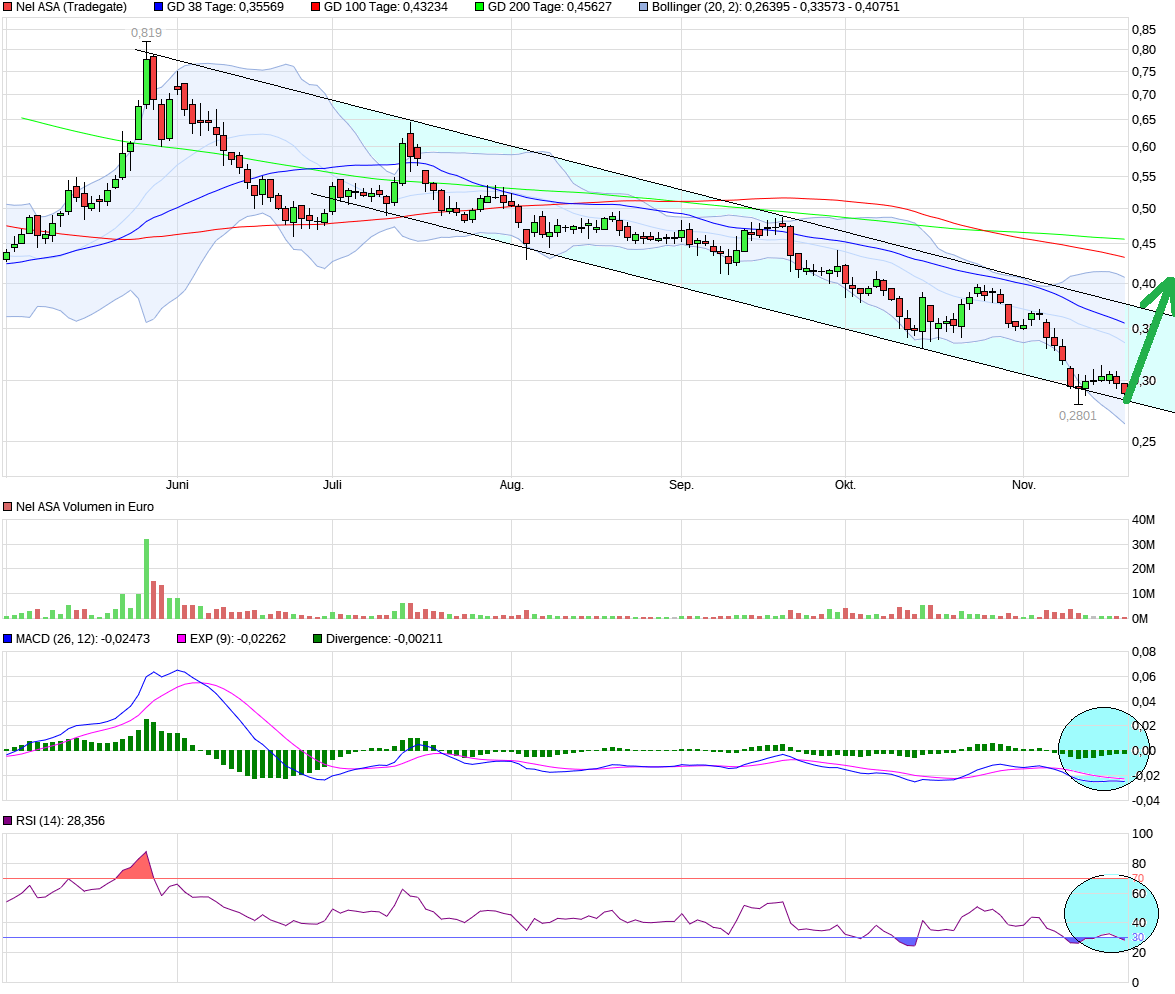
Task: Click the 'Nel ASA Volumen in Euro' label
Action: point(85,507)
